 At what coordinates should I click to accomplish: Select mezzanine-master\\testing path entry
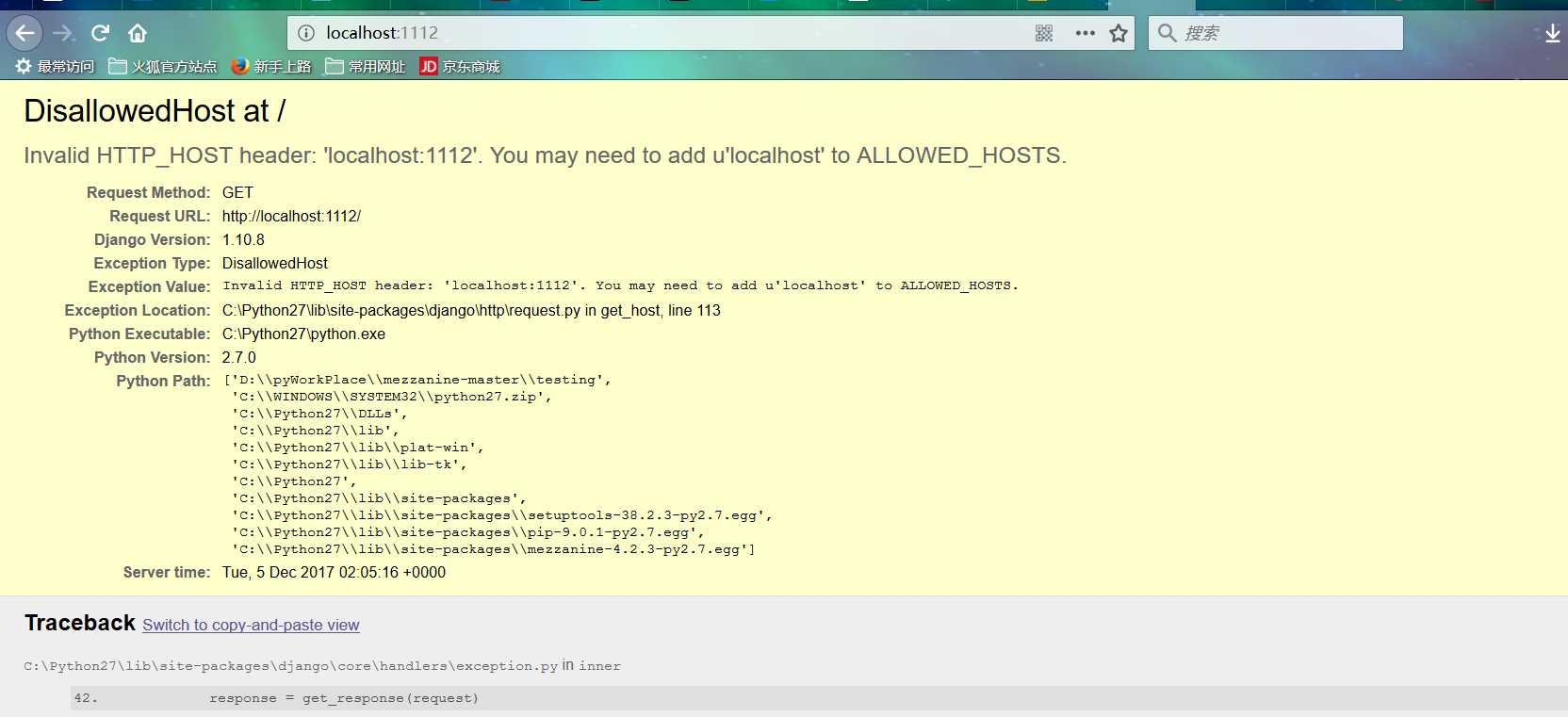[417, 380]
